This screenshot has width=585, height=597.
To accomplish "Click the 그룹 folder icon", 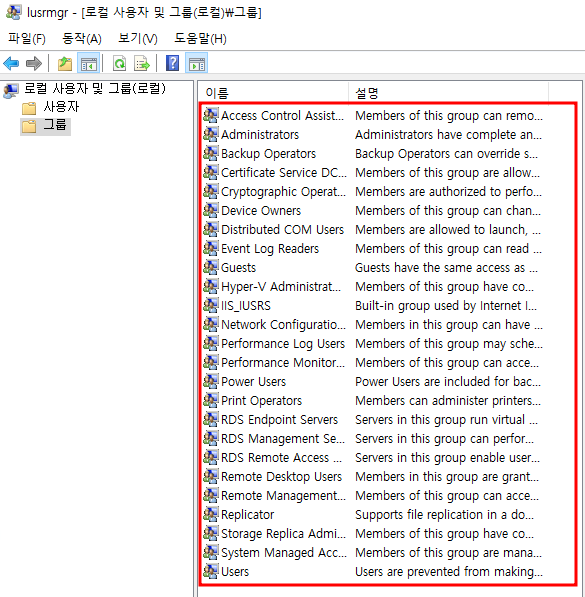I will click(29, 126).
